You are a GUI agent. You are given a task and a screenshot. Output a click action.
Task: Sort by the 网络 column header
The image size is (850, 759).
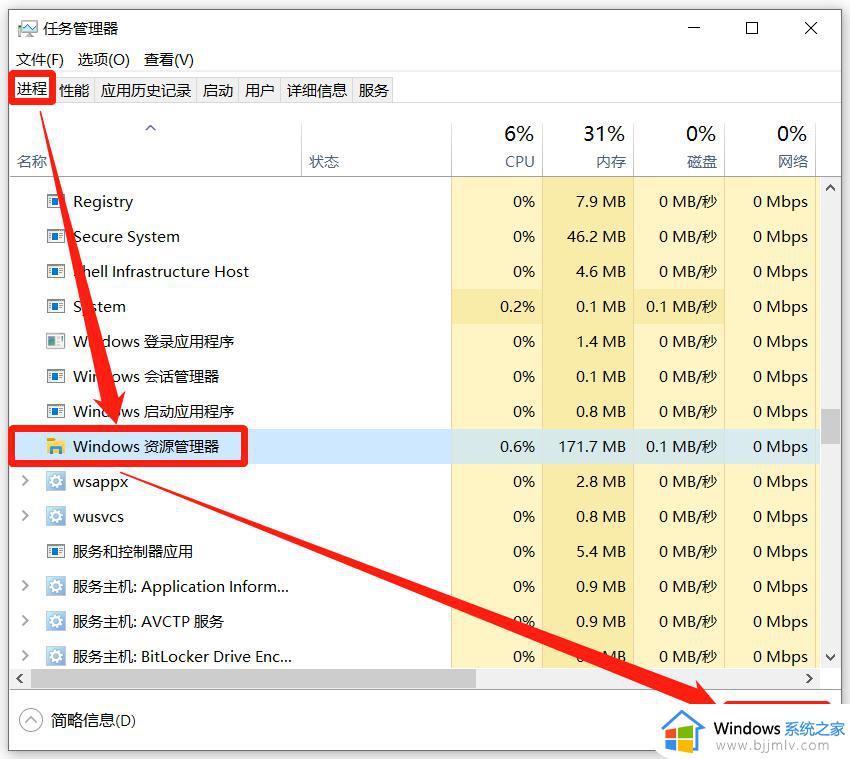(770, 149)
